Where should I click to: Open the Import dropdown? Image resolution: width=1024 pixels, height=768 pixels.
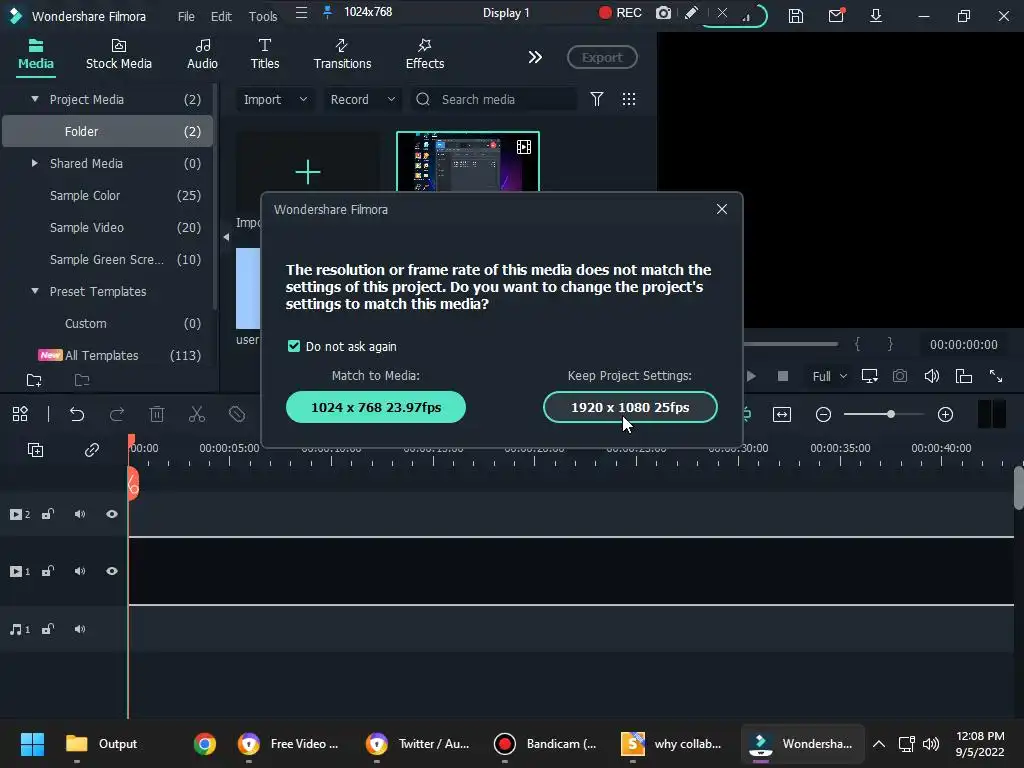pyautogui.click(x=275, y=99)
